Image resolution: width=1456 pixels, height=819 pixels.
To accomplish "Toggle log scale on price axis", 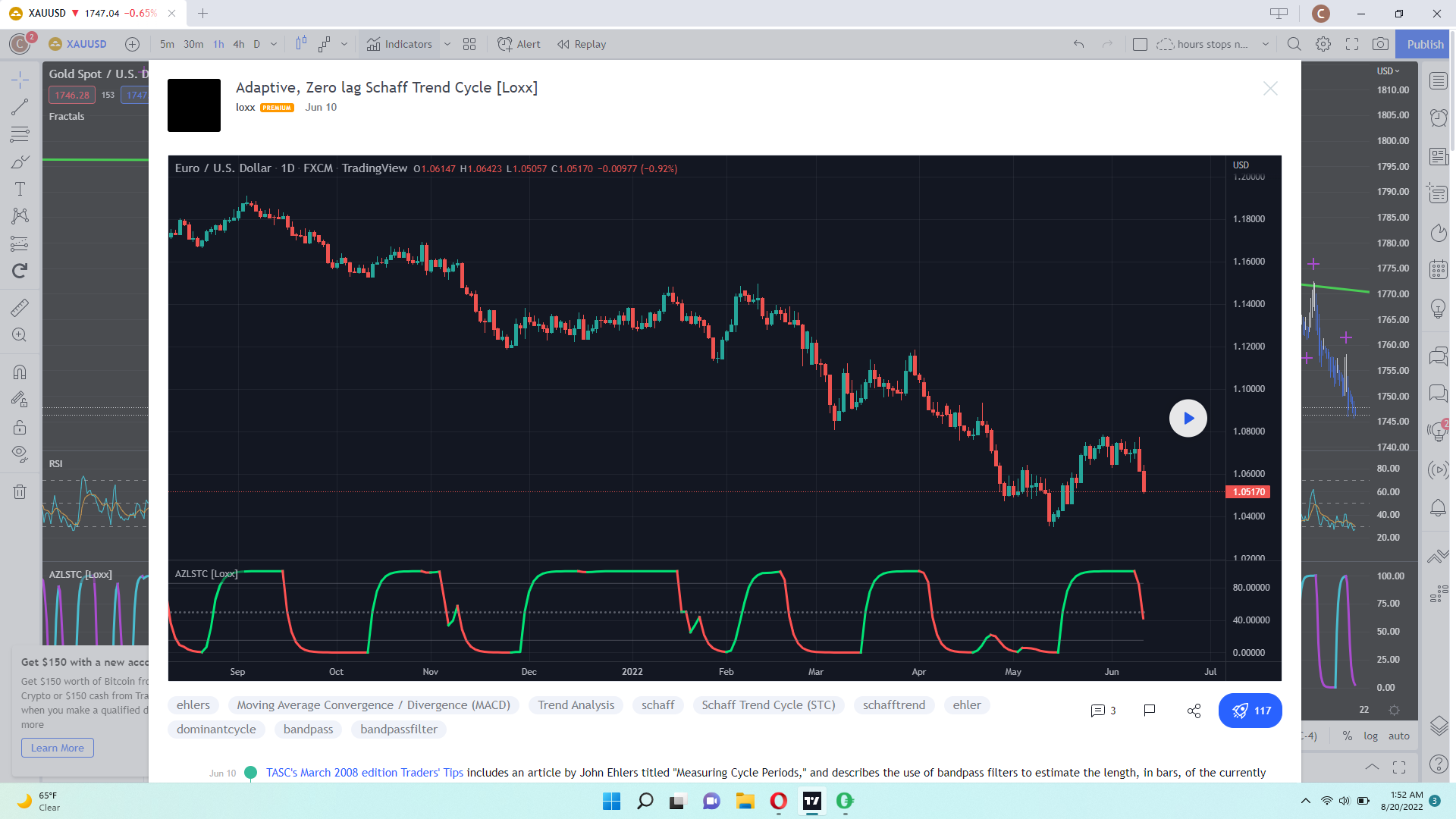I will [x=1370, y=736].
